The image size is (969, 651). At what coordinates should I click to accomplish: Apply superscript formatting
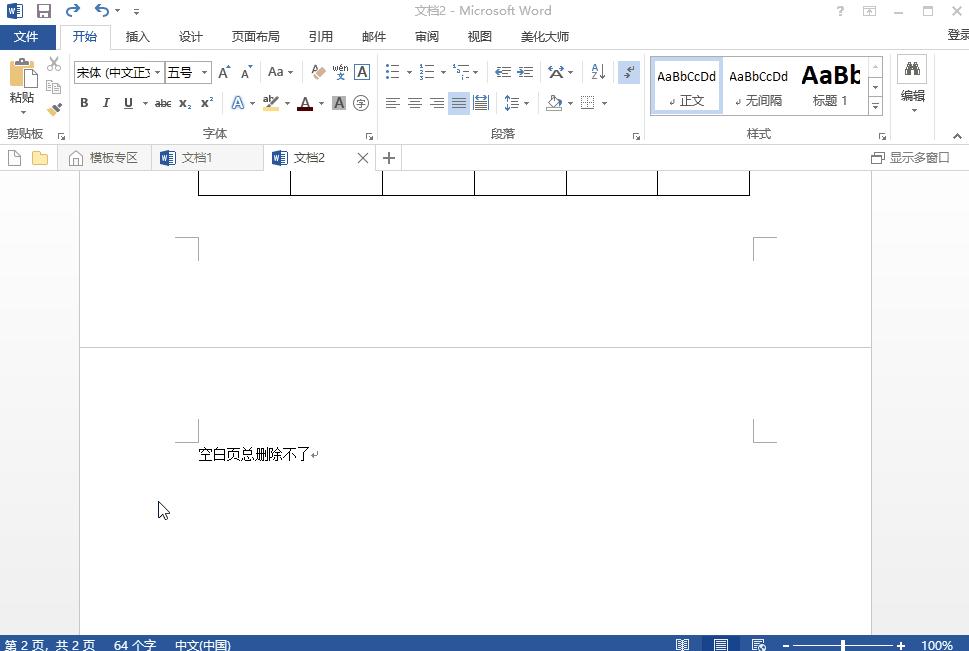coord(206,102)
